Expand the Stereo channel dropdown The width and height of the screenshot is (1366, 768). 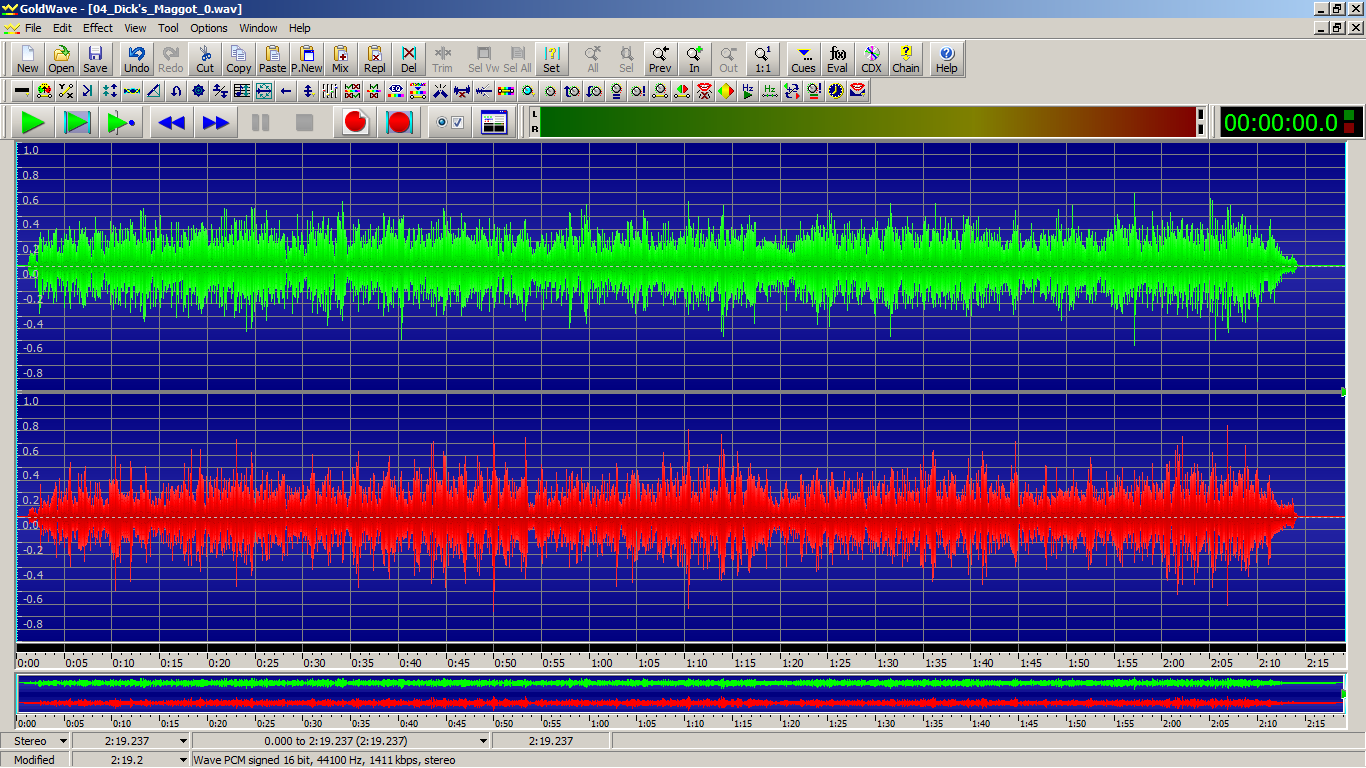63,741
